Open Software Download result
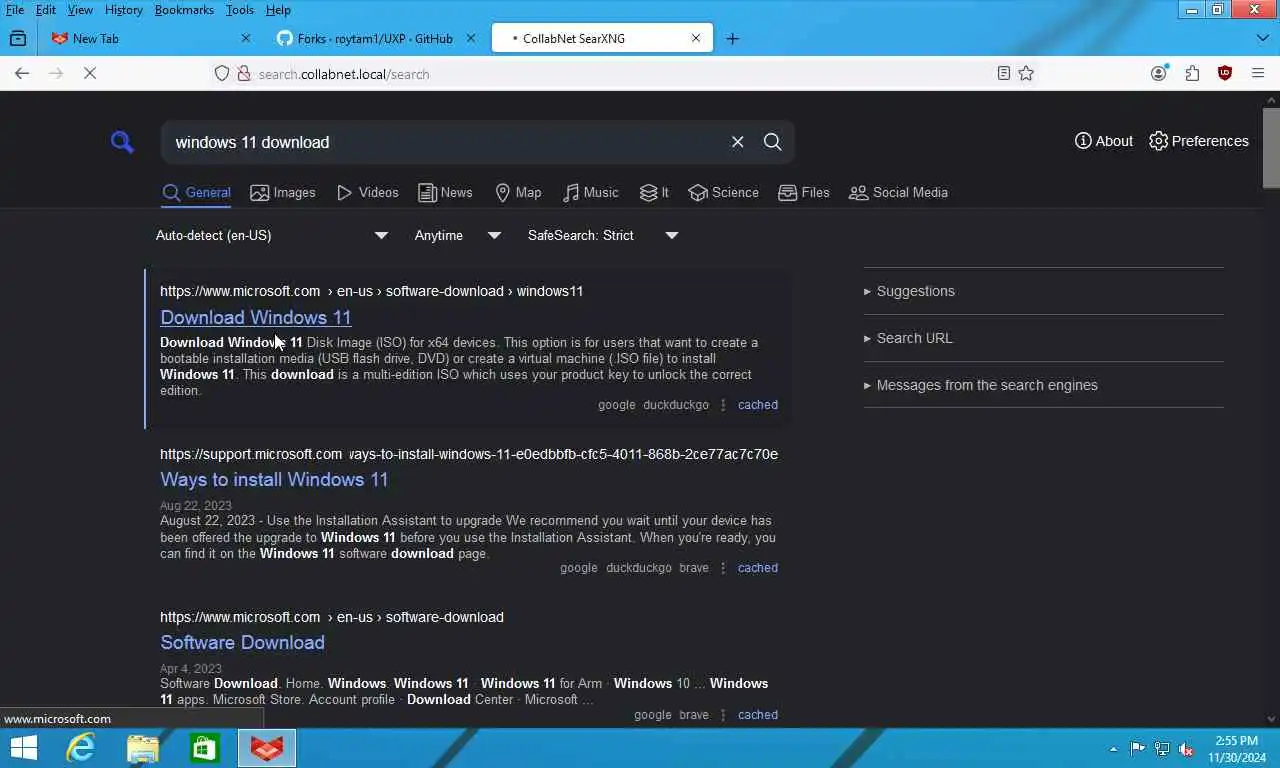 [x=242, y=642]
